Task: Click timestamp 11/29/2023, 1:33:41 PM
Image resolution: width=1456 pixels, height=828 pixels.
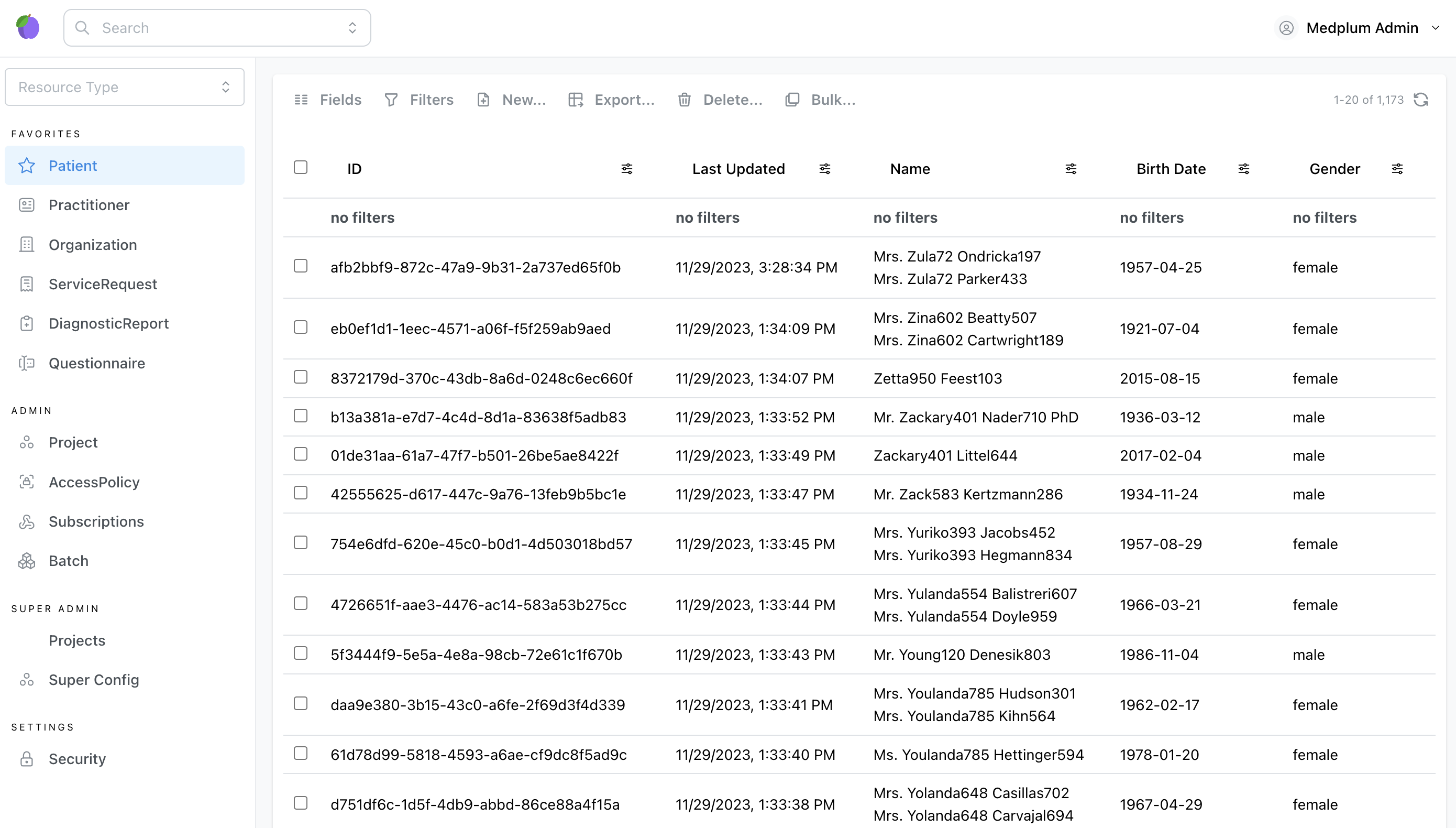Action: pos(754,705)
